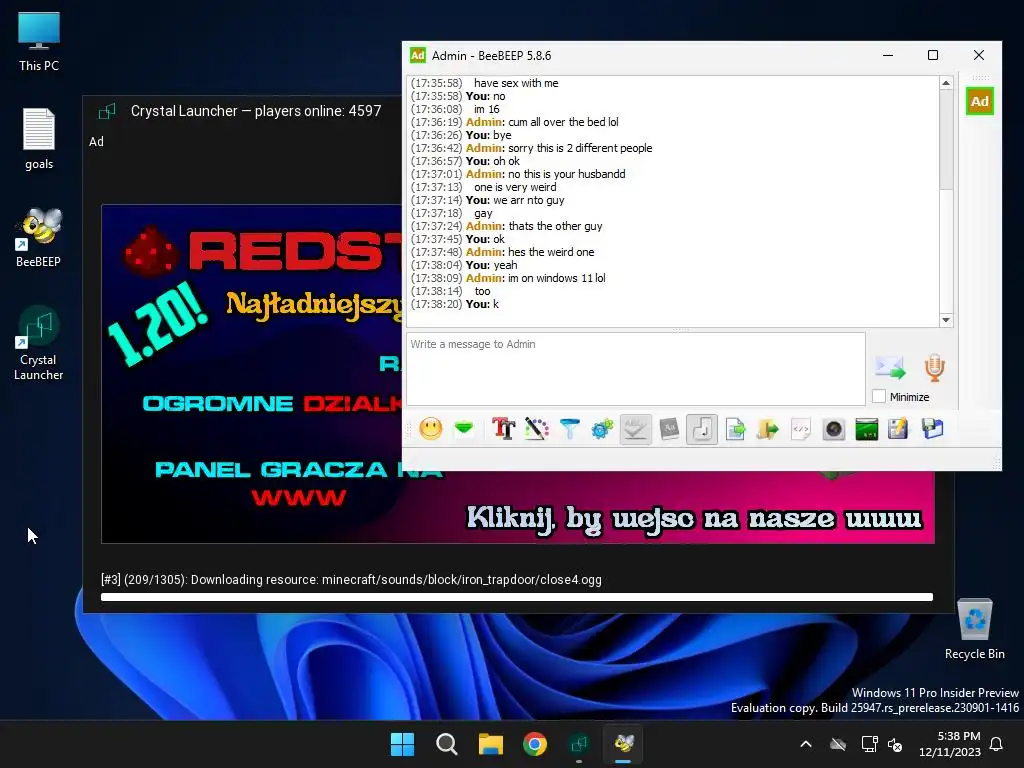Switch to Crystal Launcher via taskbar icon

[579, 744]
